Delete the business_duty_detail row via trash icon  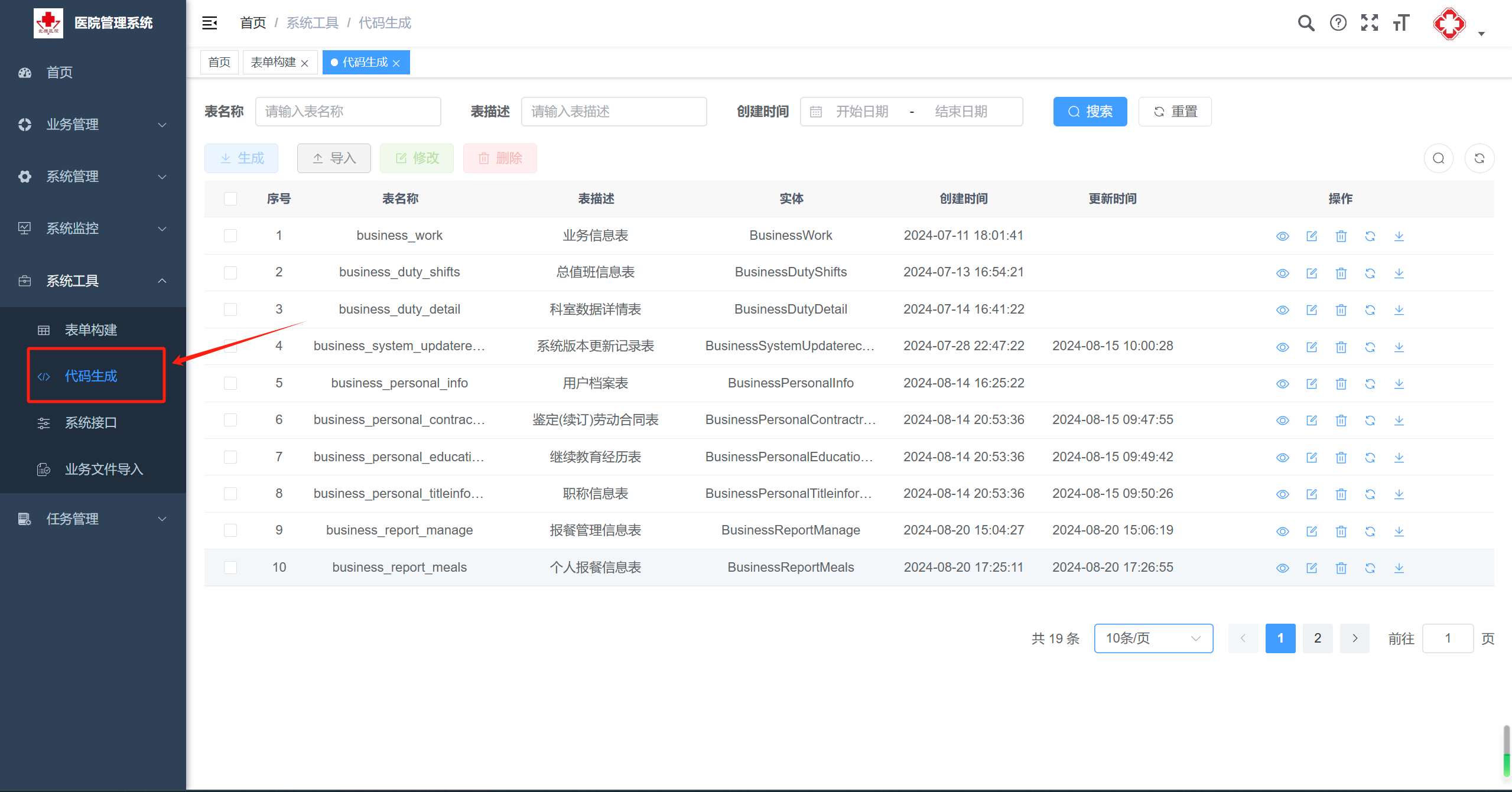(1341, 310)
